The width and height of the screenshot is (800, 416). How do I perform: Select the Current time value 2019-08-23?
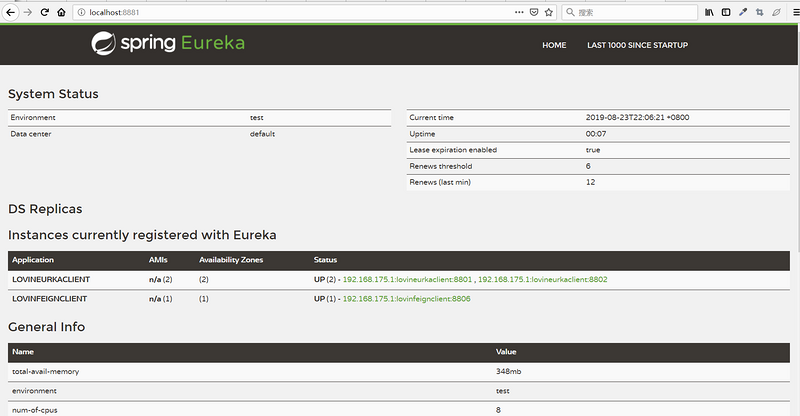pyautogui.click(x=637, y=117)
